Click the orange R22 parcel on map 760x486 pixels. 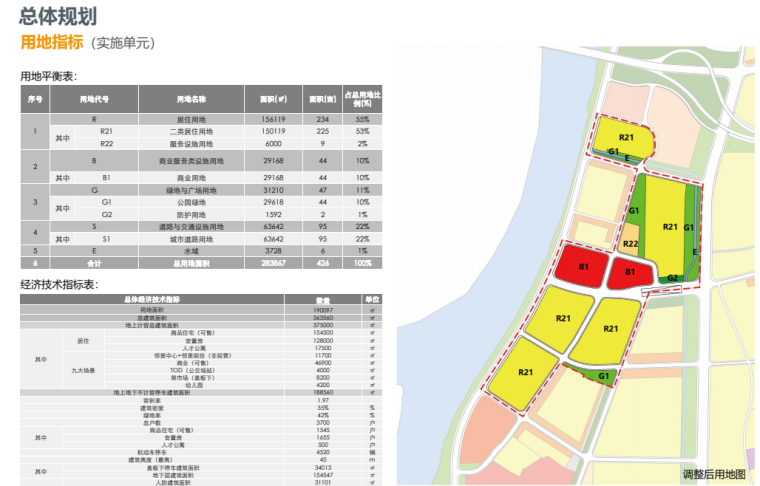tap(630, 243)
